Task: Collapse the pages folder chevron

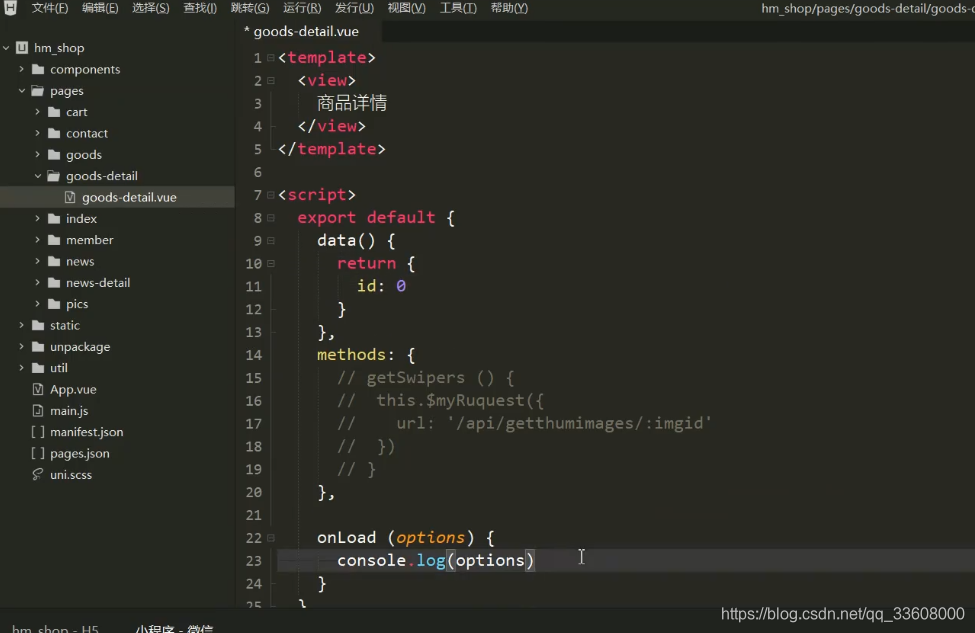Action: click(22, 91)
